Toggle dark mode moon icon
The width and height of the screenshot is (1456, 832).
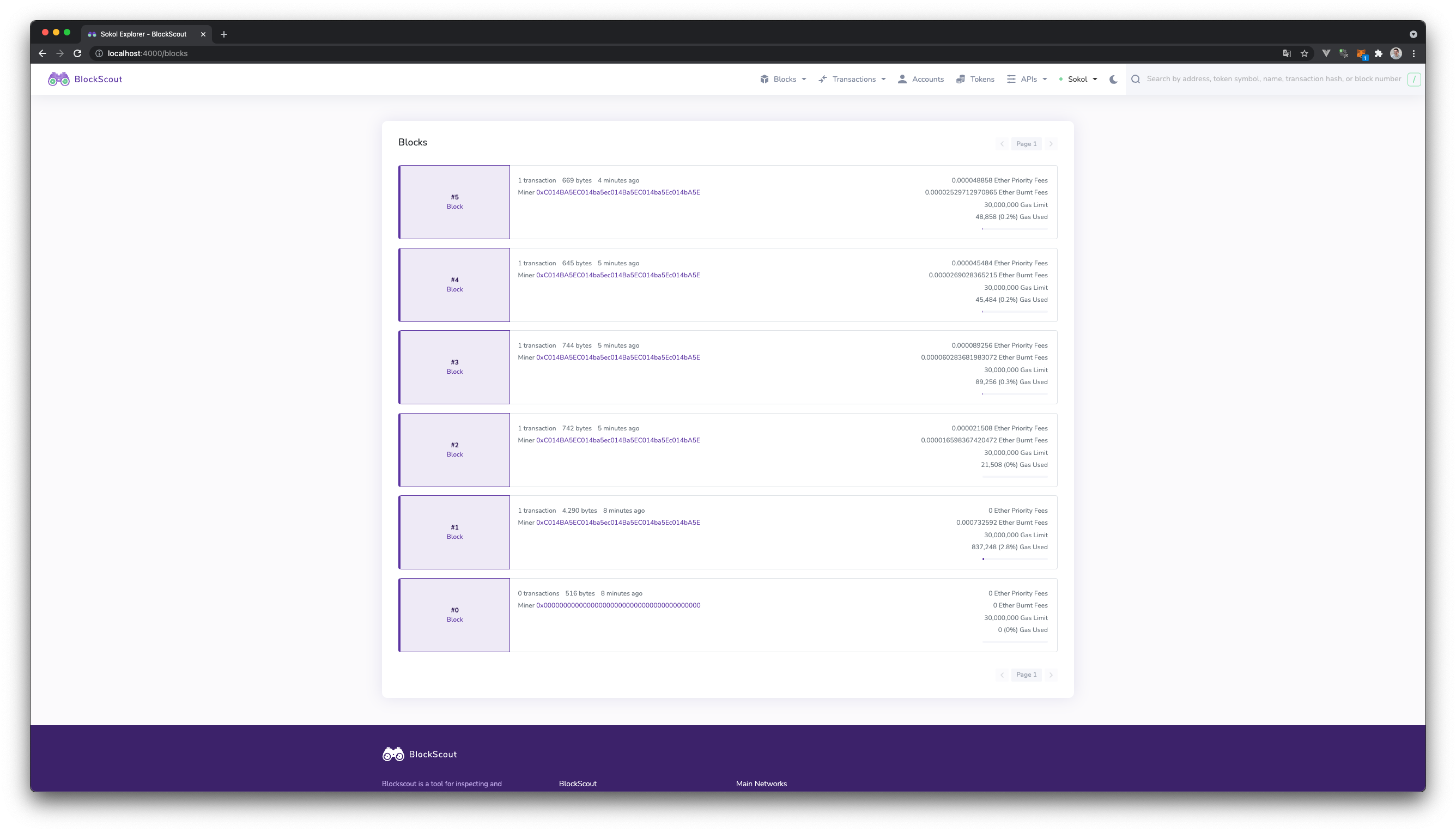point(1113,80)
